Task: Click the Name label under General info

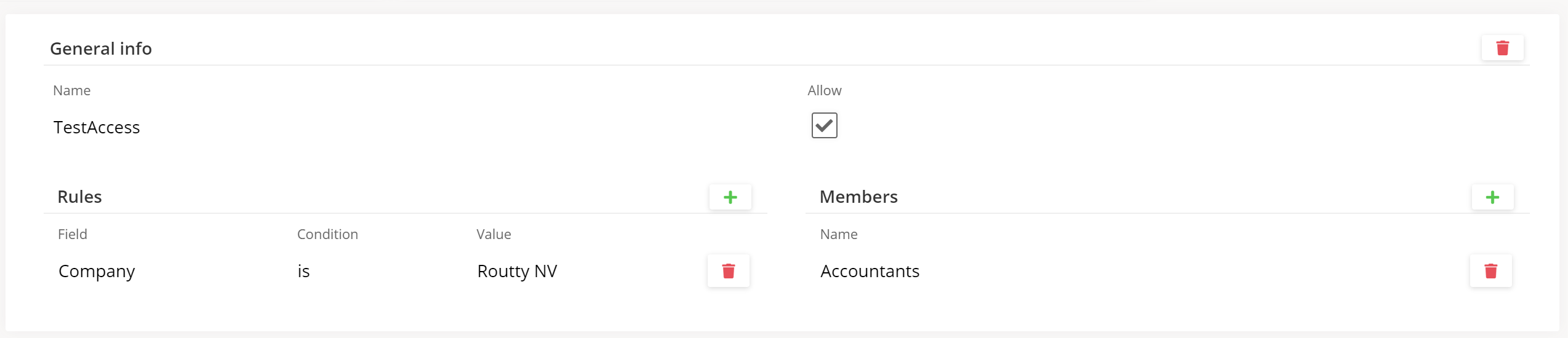Action: [72, 90]
